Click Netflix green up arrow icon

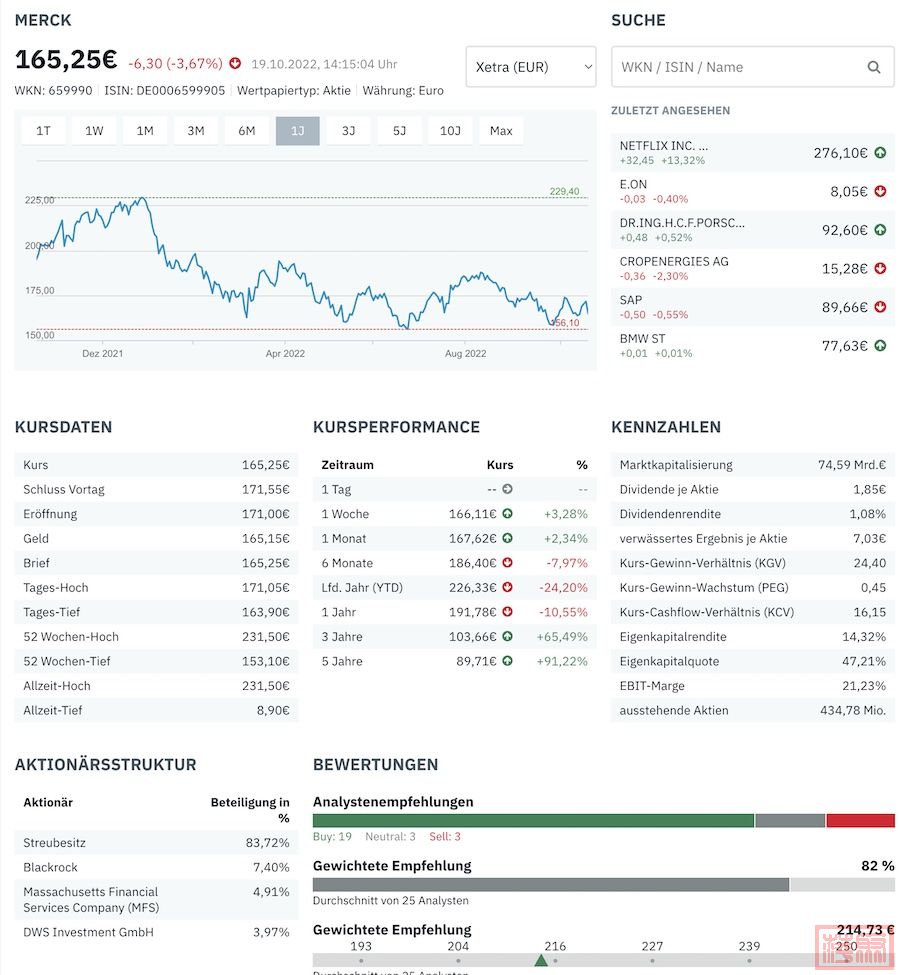coord(879,152)
